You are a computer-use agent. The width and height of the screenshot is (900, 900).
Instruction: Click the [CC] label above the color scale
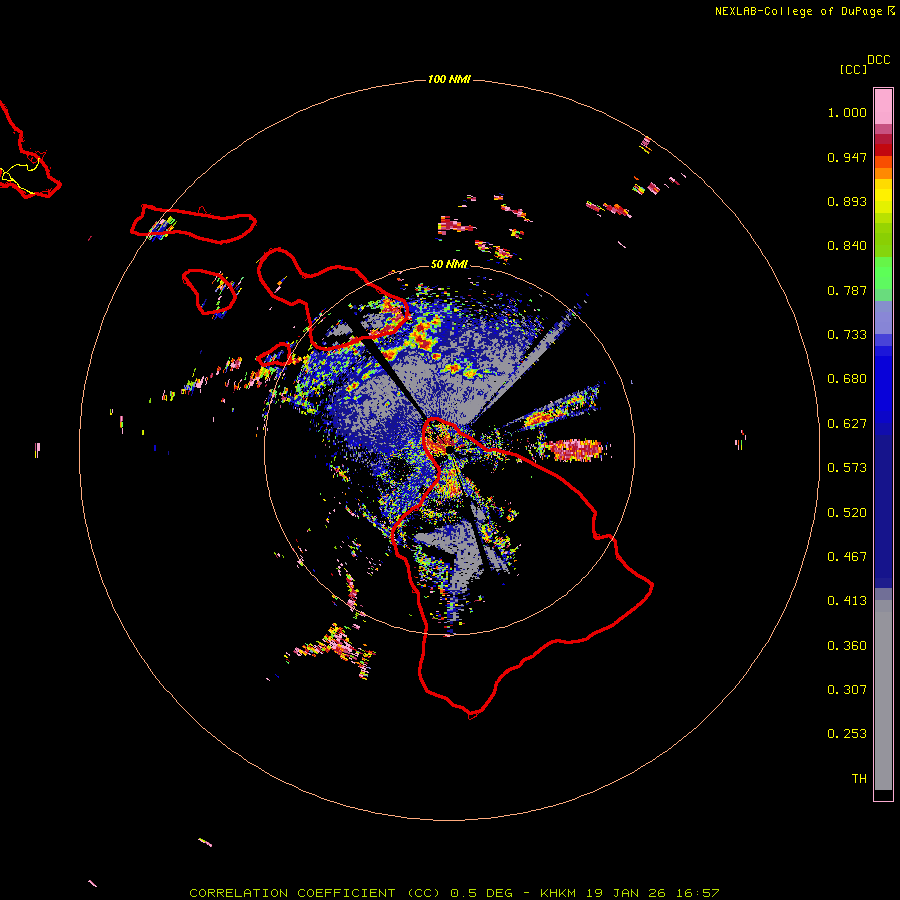coord(854,69)
